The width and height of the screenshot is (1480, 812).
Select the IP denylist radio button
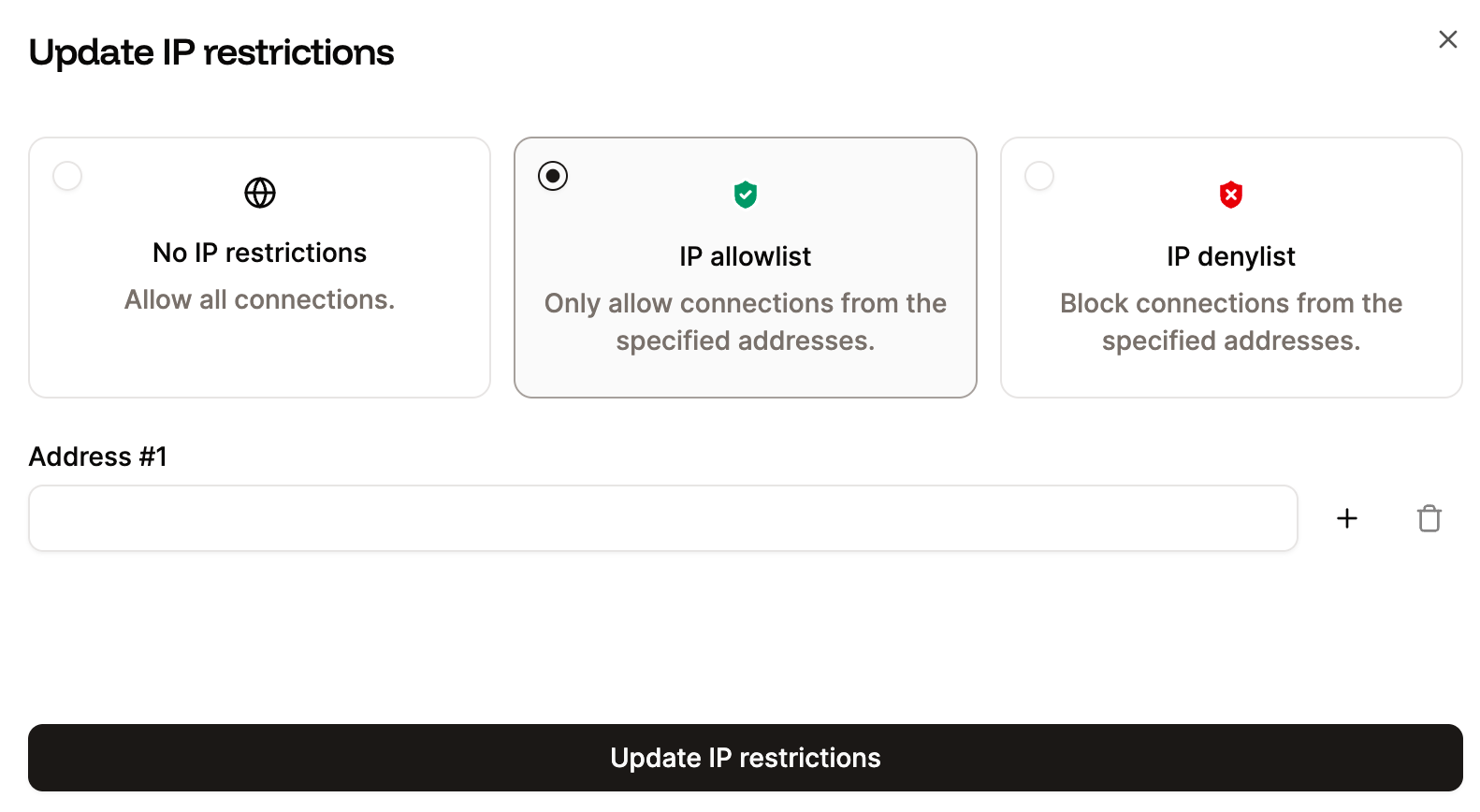[x=1039, y=175]
